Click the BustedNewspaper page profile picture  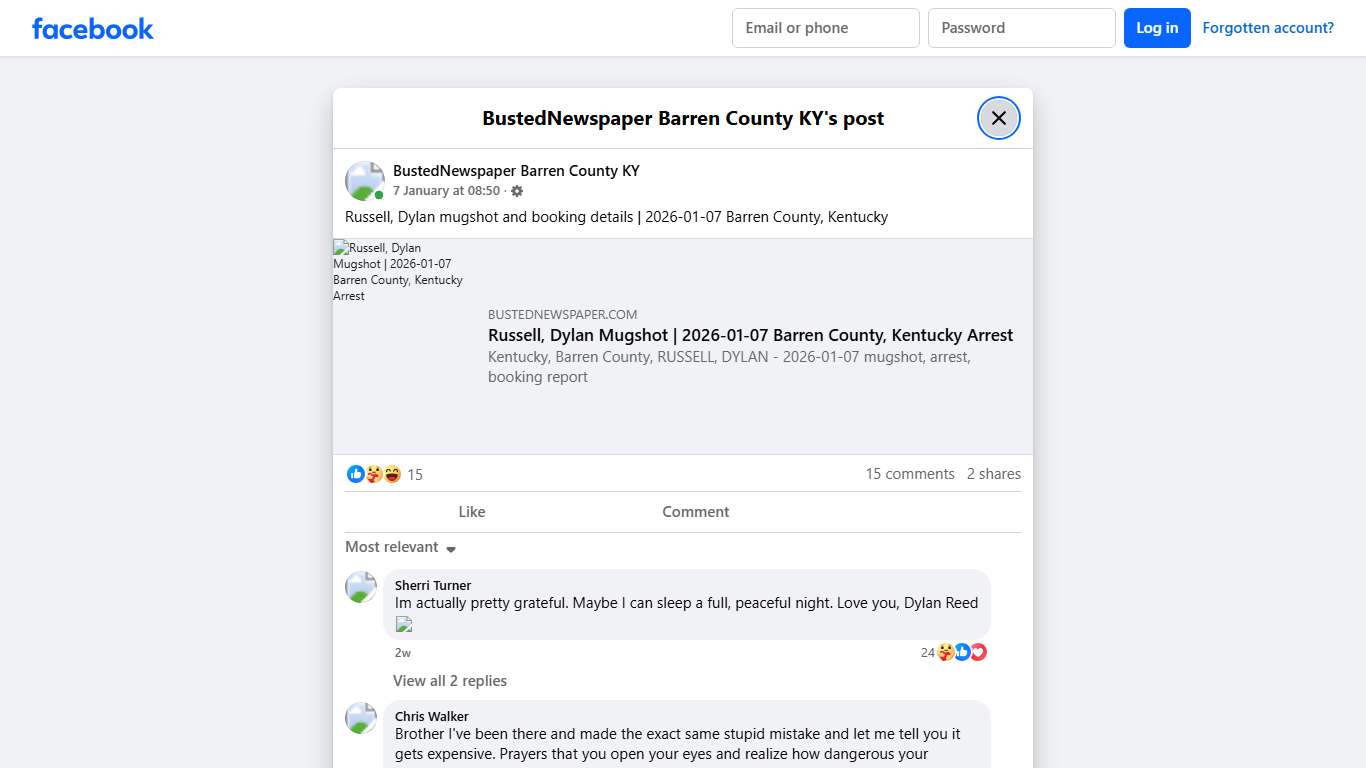(365, 181)
